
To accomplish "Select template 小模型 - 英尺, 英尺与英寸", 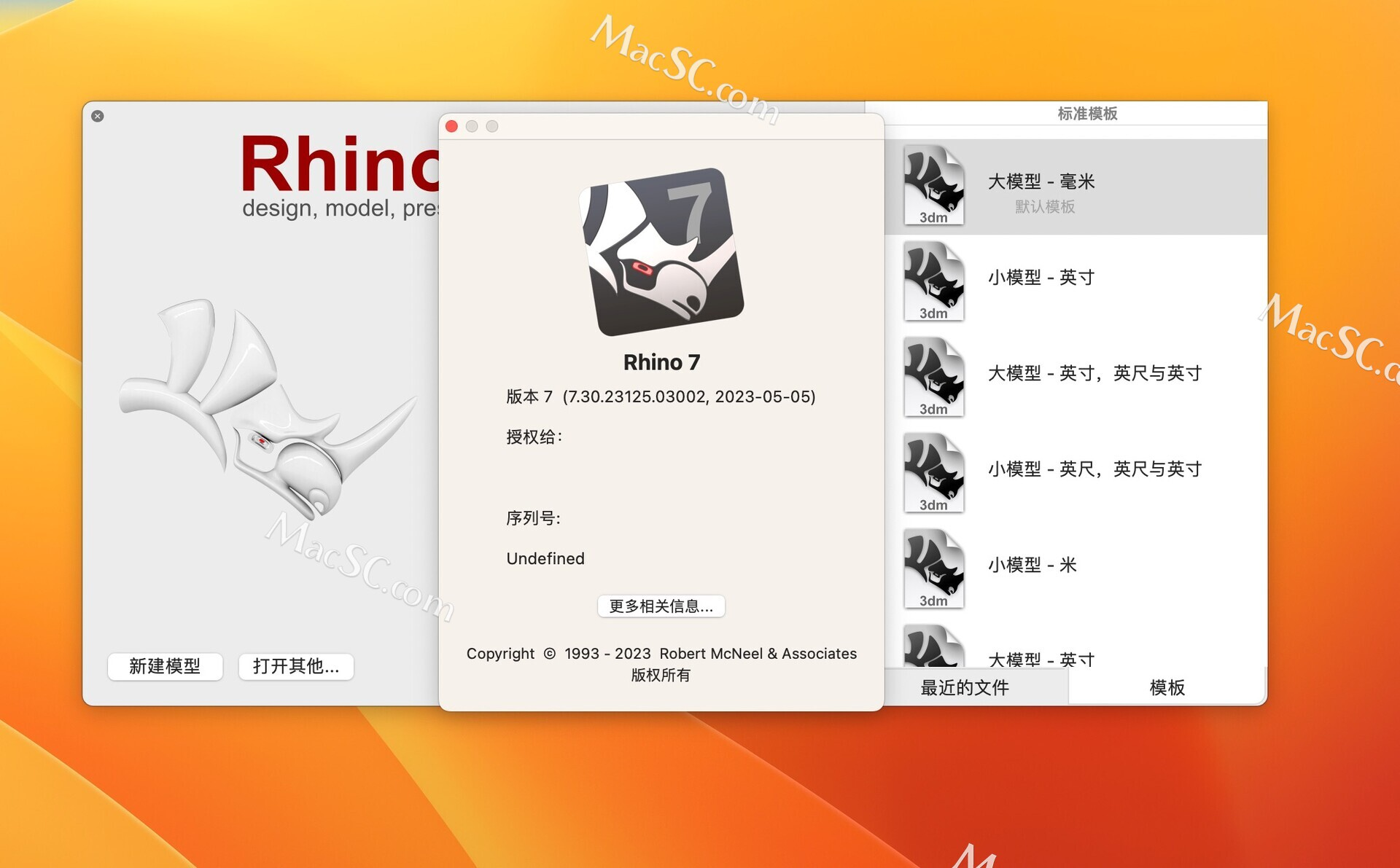I will [x=1076, y=474].
